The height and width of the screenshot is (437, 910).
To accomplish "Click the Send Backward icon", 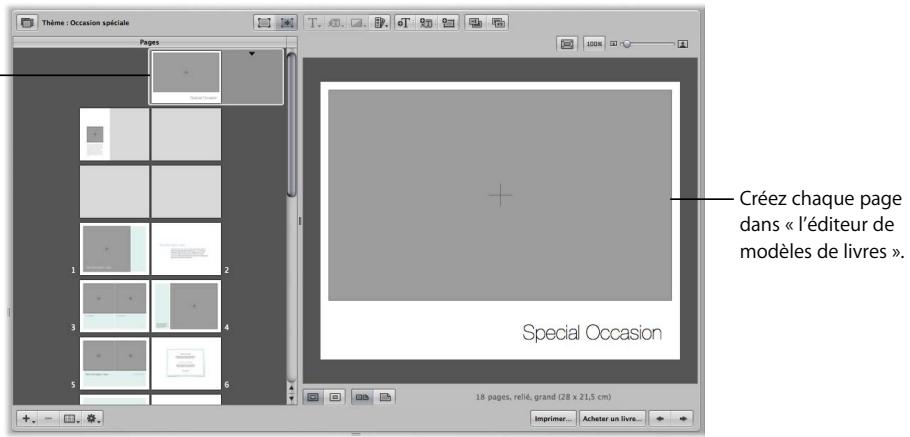I will coord(475,23).
